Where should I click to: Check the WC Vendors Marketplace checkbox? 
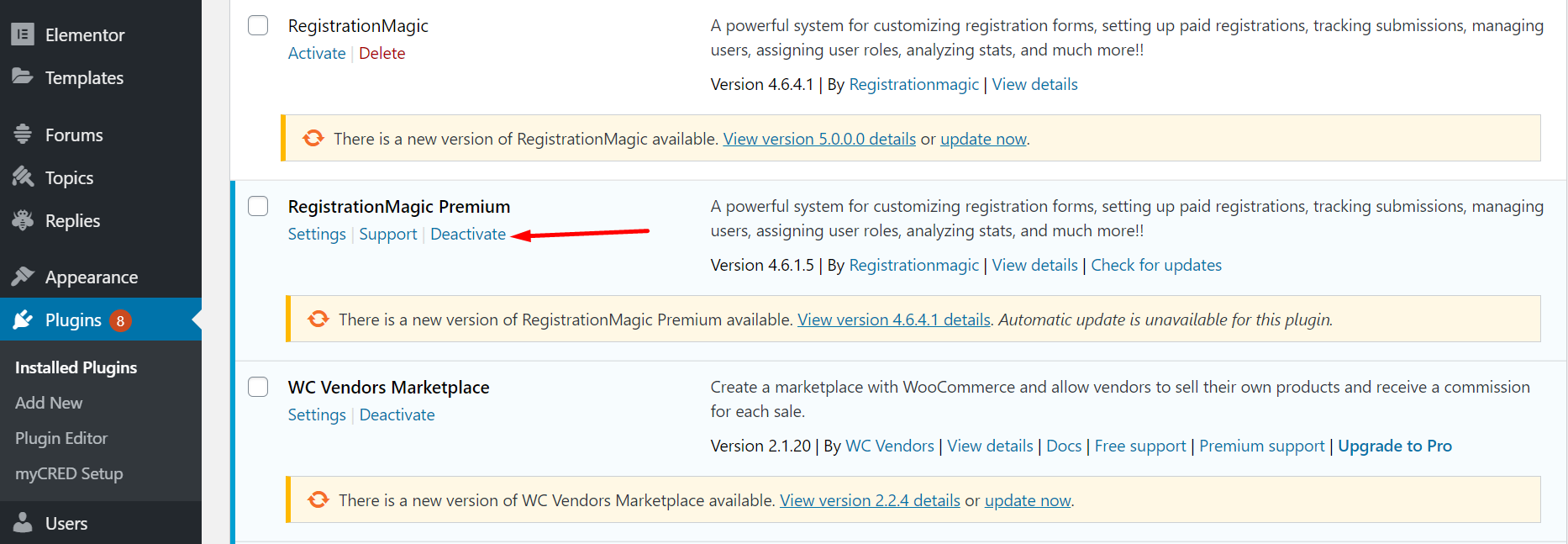pos(258,387)
